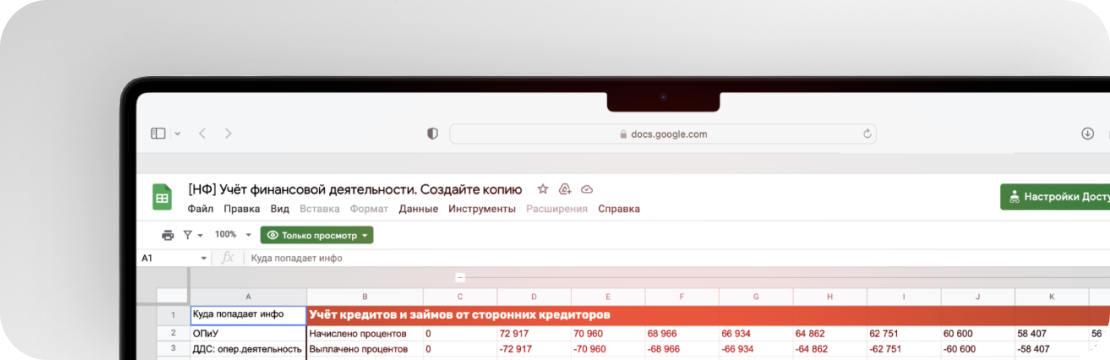Expand the name box dropdown arrow

point(204,259)
